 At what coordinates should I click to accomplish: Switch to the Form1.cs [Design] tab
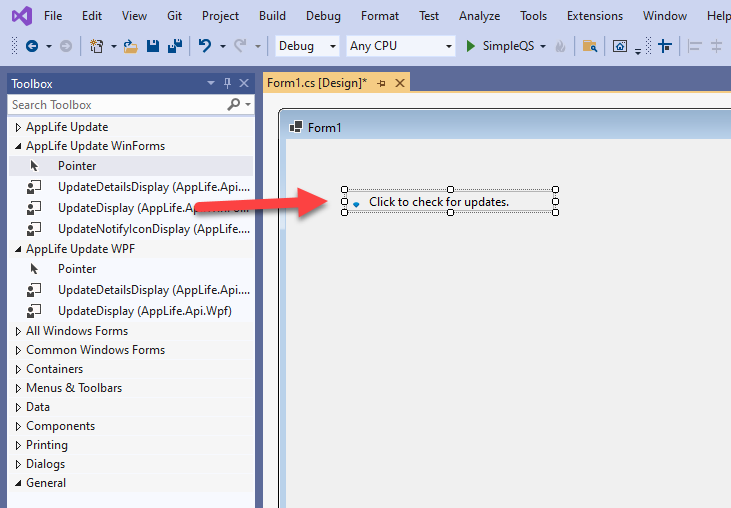(317, 83)
